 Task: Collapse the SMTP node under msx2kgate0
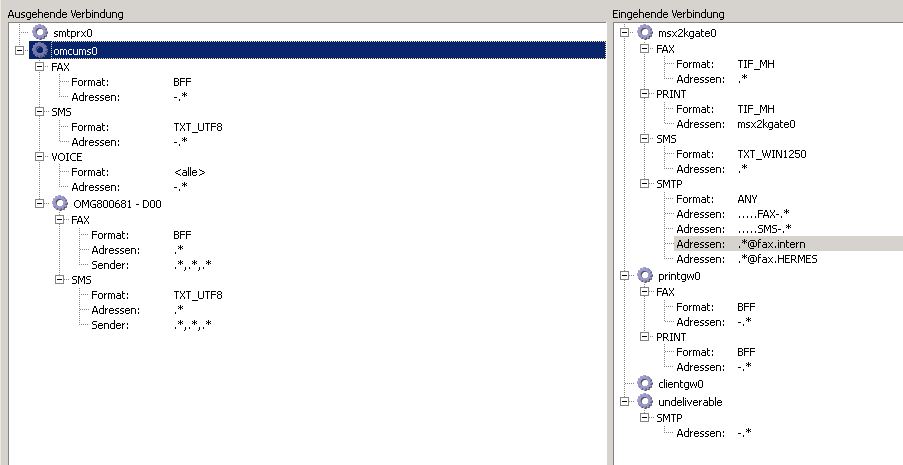pyautogui.click(x=645, y=184)
